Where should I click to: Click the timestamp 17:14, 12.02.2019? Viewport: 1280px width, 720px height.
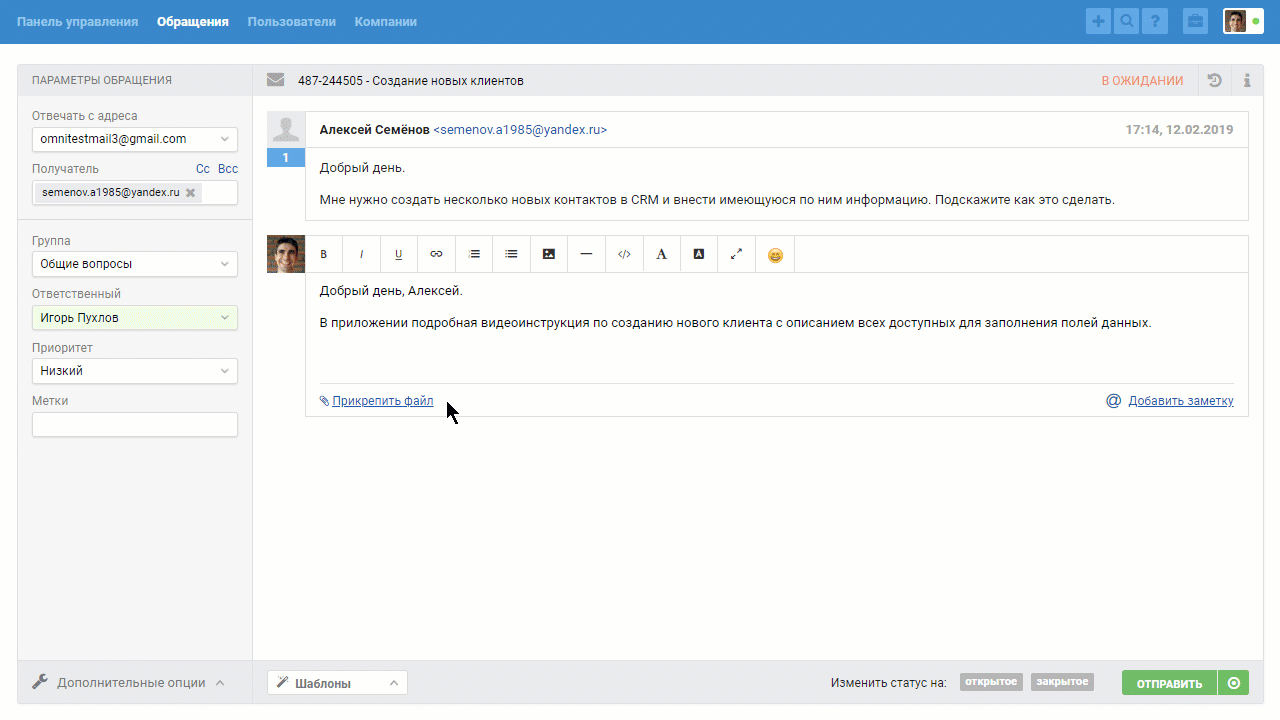1179,130
